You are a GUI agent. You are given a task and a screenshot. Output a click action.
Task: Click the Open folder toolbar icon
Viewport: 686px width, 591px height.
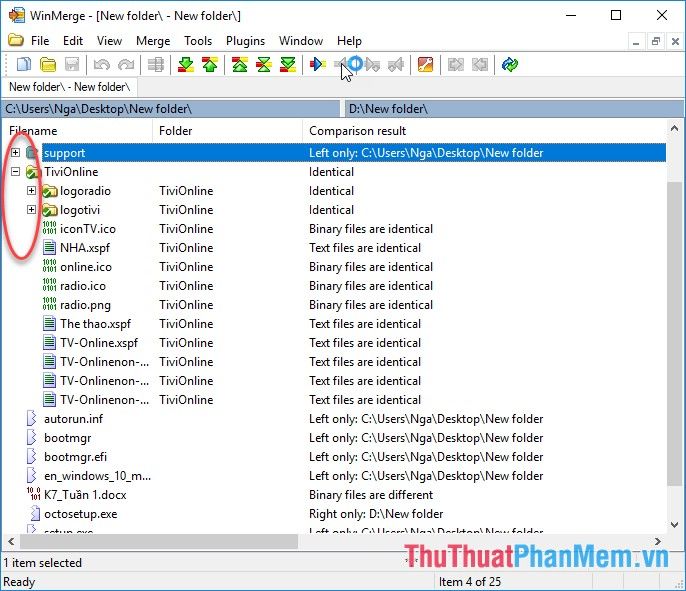pos(48,65)
